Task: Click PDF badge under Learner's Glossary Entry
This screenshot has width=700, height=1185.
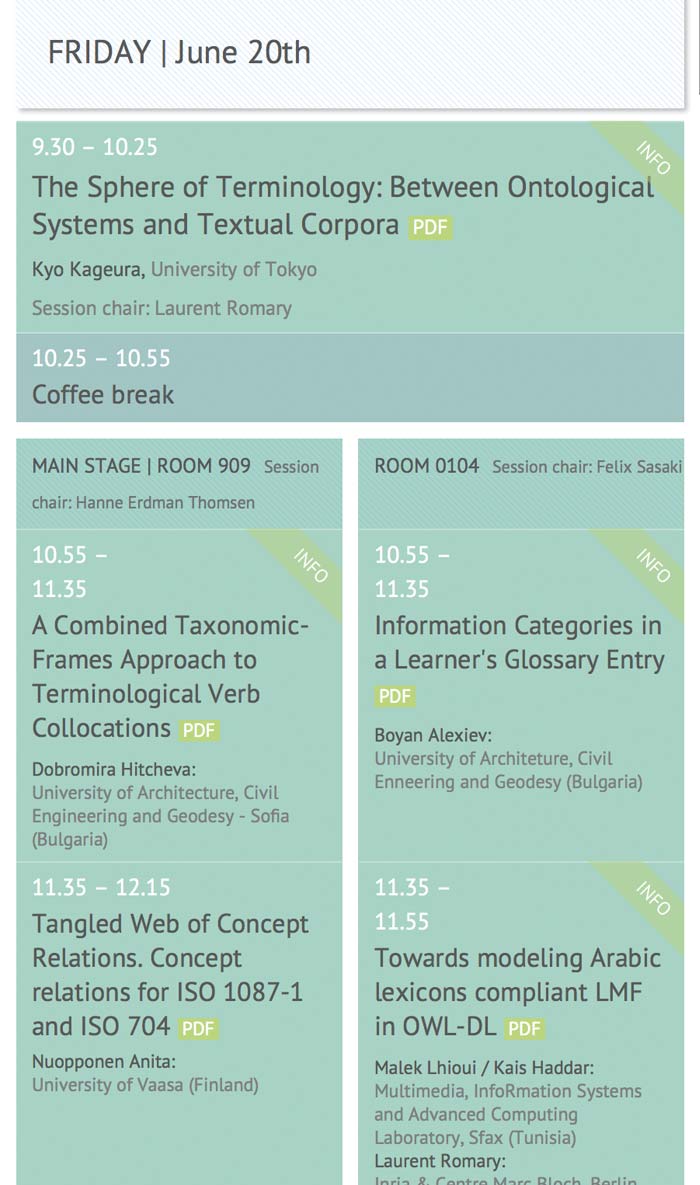Action: [394, 696]
